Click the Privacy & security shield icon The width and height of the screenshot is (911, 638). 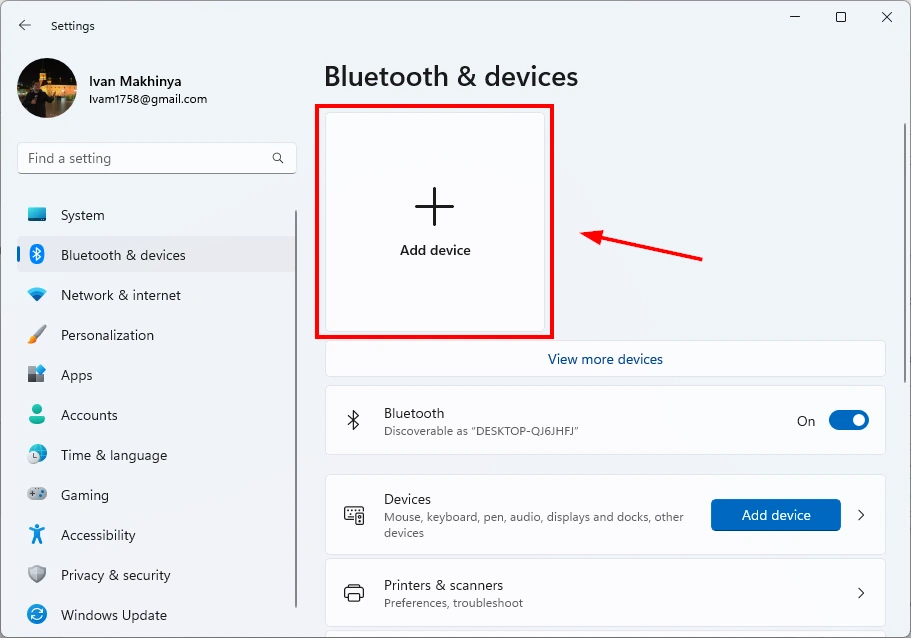point(37,574)
